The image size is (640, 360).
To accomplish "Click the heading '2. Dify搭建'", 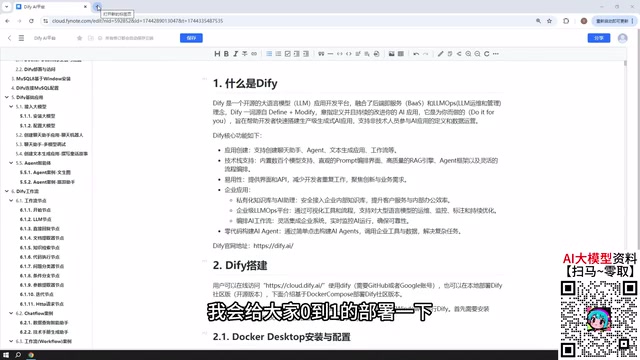I will (x=240, y=266).
